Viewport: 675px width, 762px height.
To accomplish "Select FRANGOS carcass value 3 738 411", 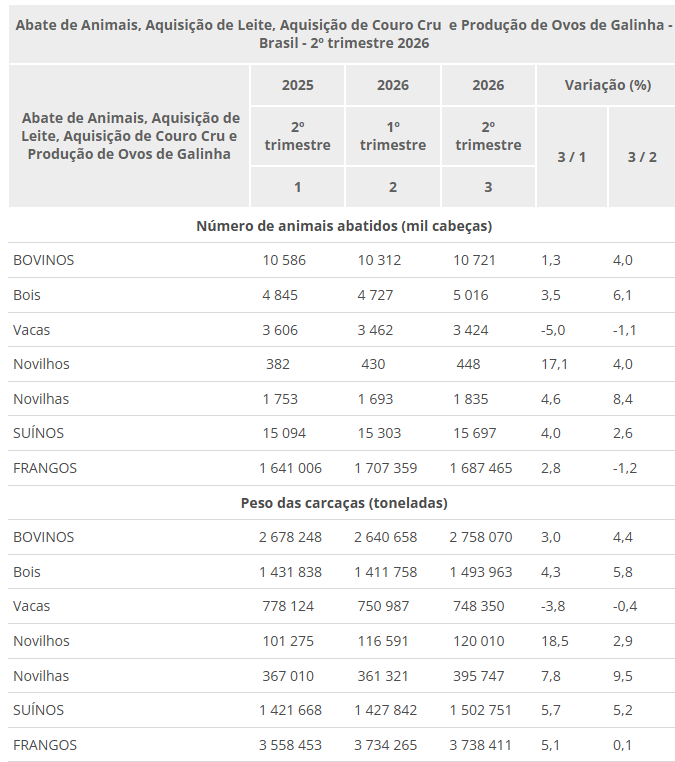I will (x=481, y=745).
